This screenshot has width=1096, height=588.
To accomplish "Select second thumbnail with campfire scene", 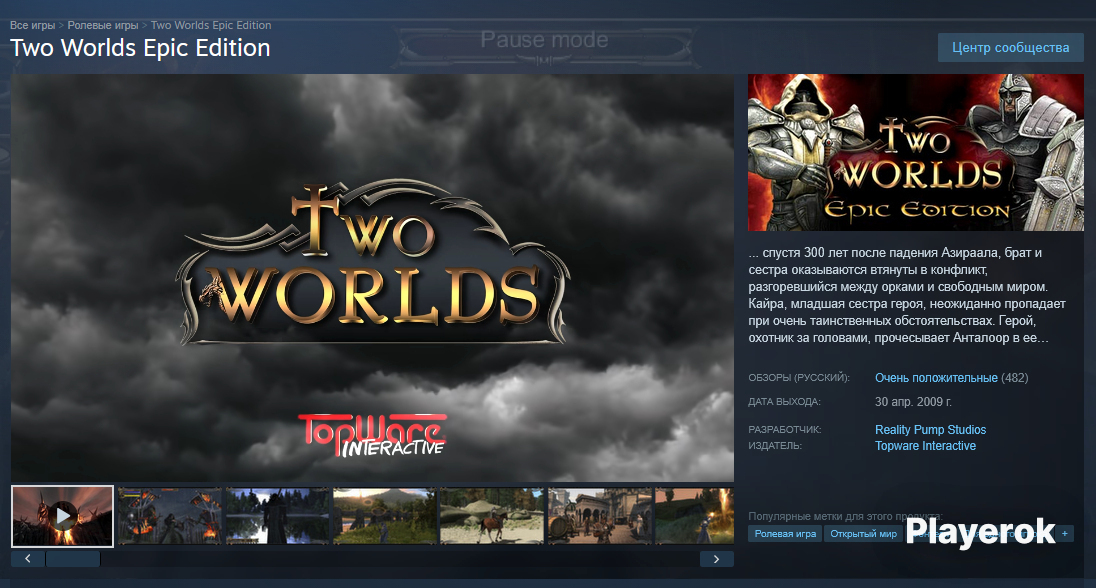I will [169, 516].
